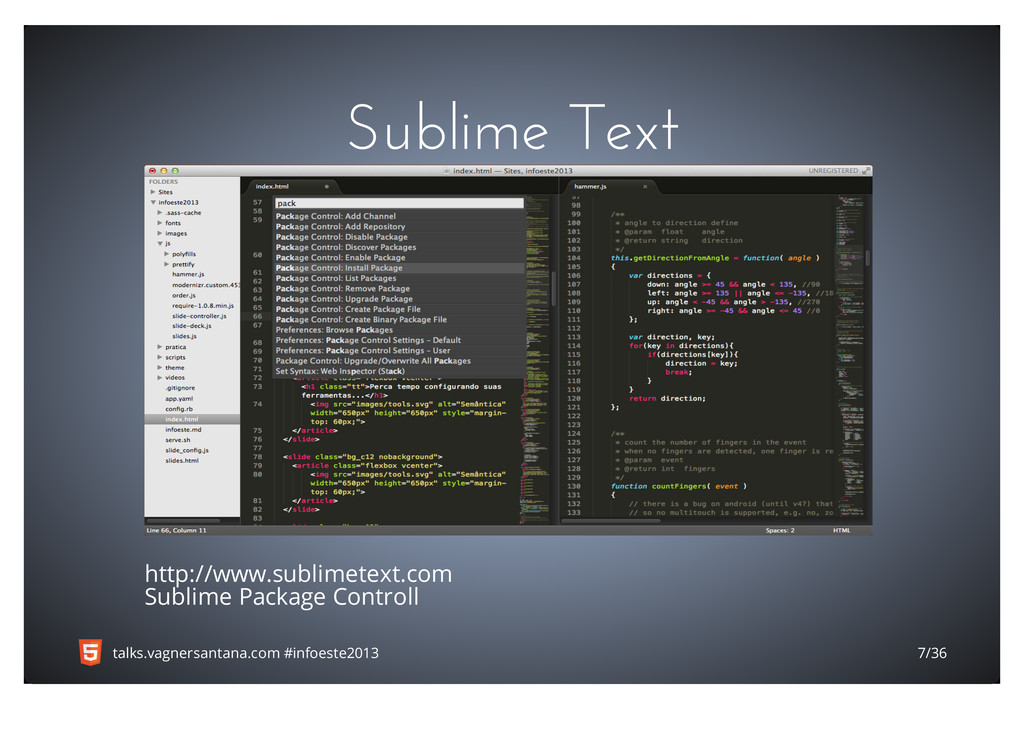Image resolution: width=1024 pixels, height=738 pixels.
Task: Choose Package Control: Create Binary Package File
Action: click(x=399, y=320)
